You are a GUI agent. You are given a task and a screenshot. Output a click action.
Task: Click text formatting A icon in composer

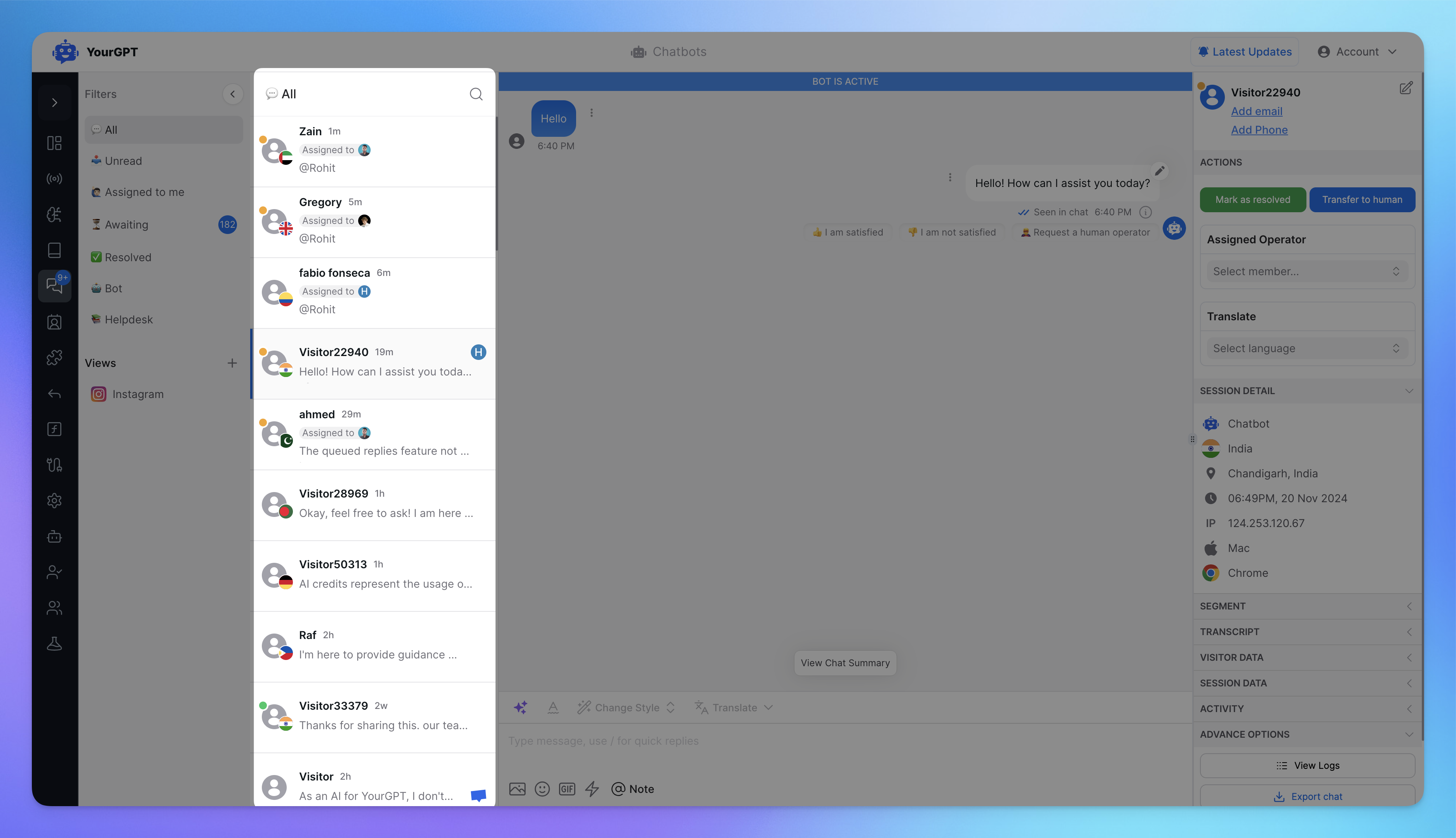pyautogui.click(x=553, y=707)
